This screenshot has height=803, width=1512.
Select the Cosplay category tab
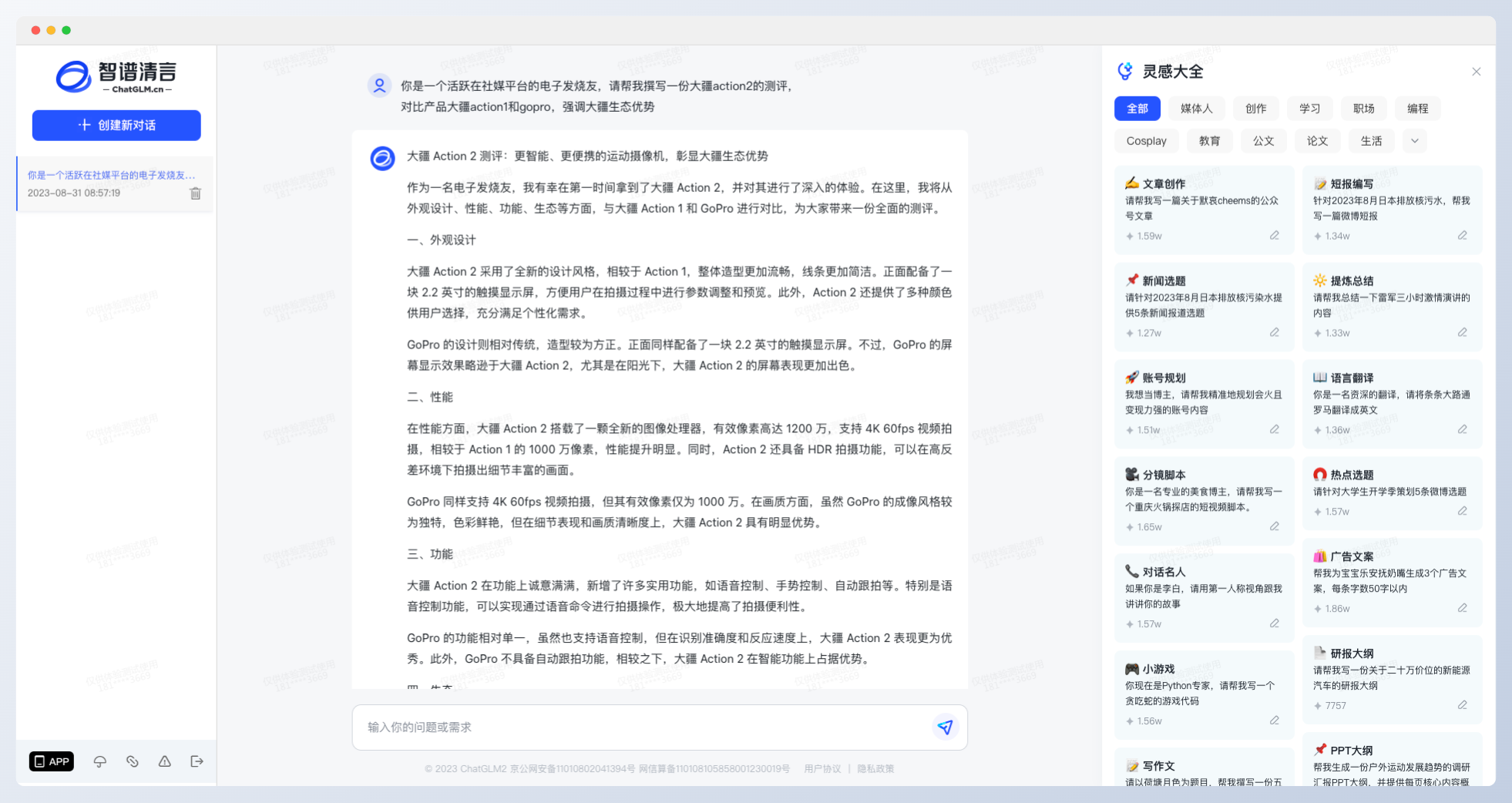tap(1147, 141)
